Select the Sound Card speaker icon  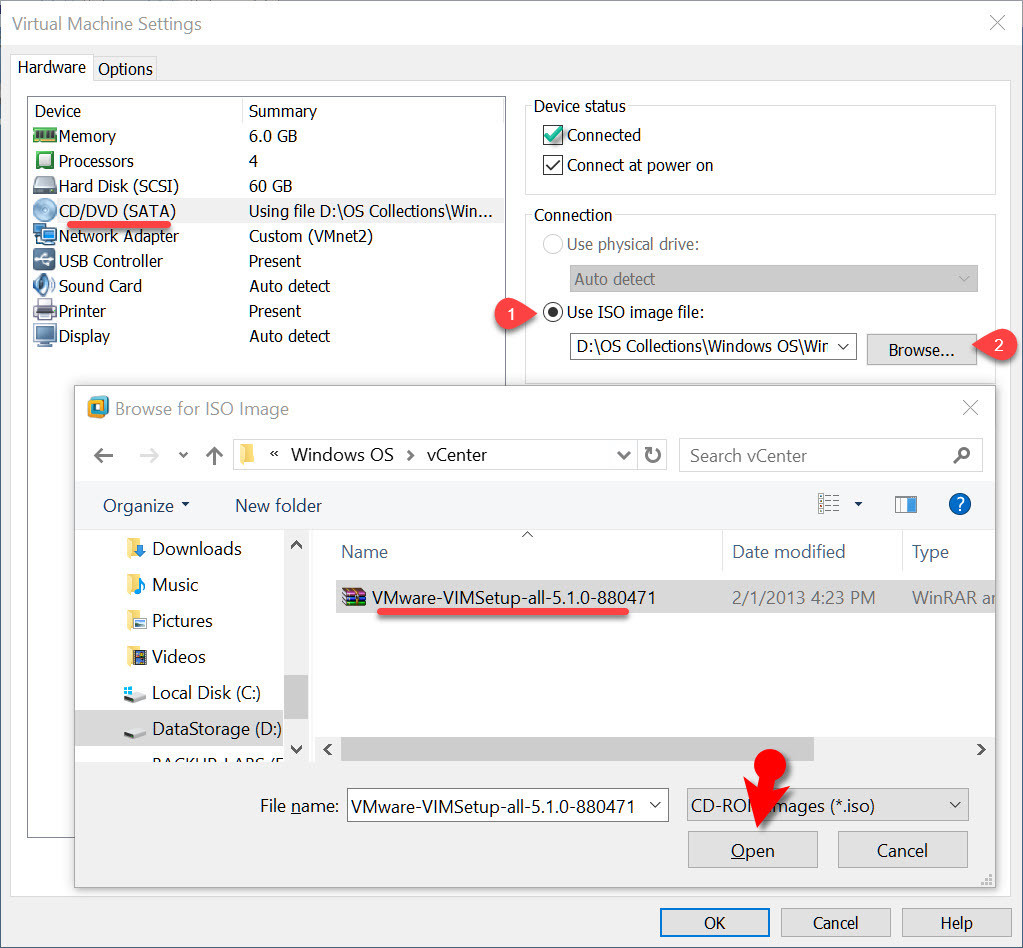(44, 285)
